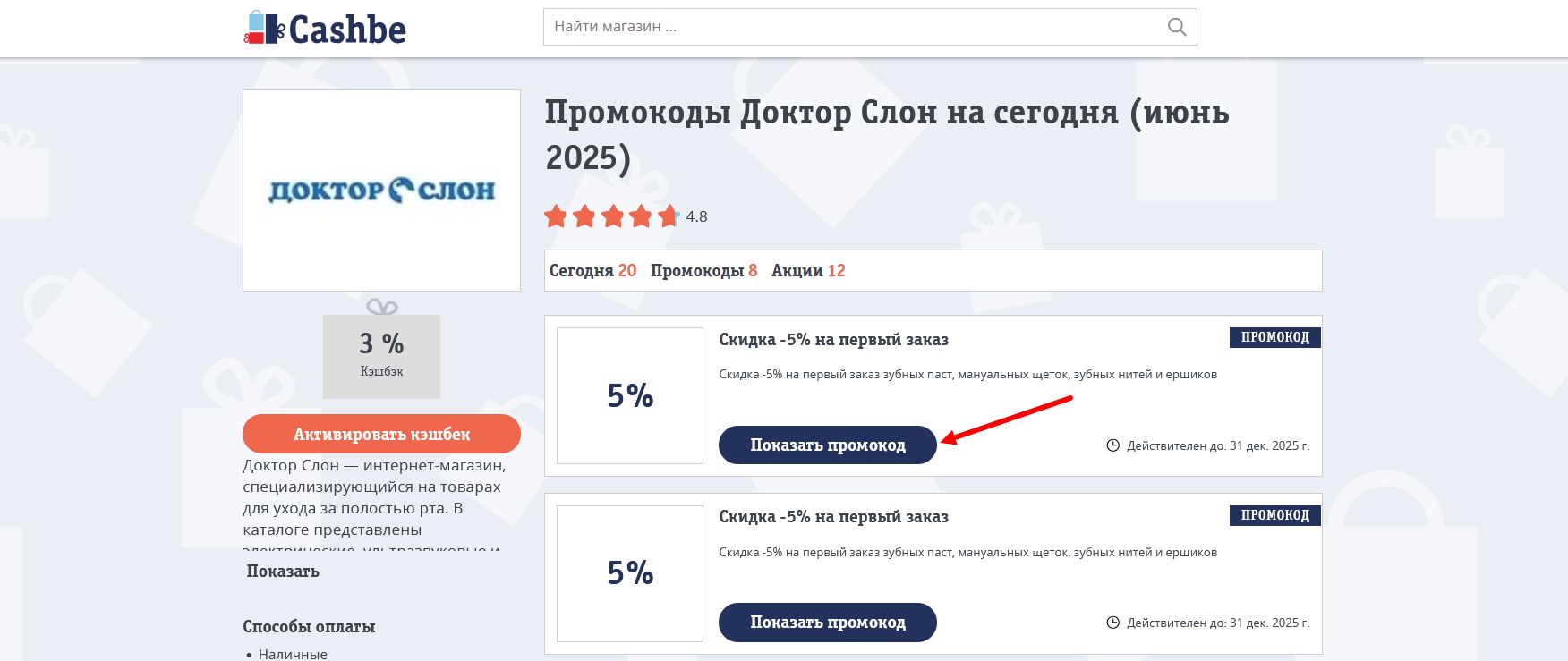
Task: Show promo code in first coupon card
Action: [x=828, y=445]
